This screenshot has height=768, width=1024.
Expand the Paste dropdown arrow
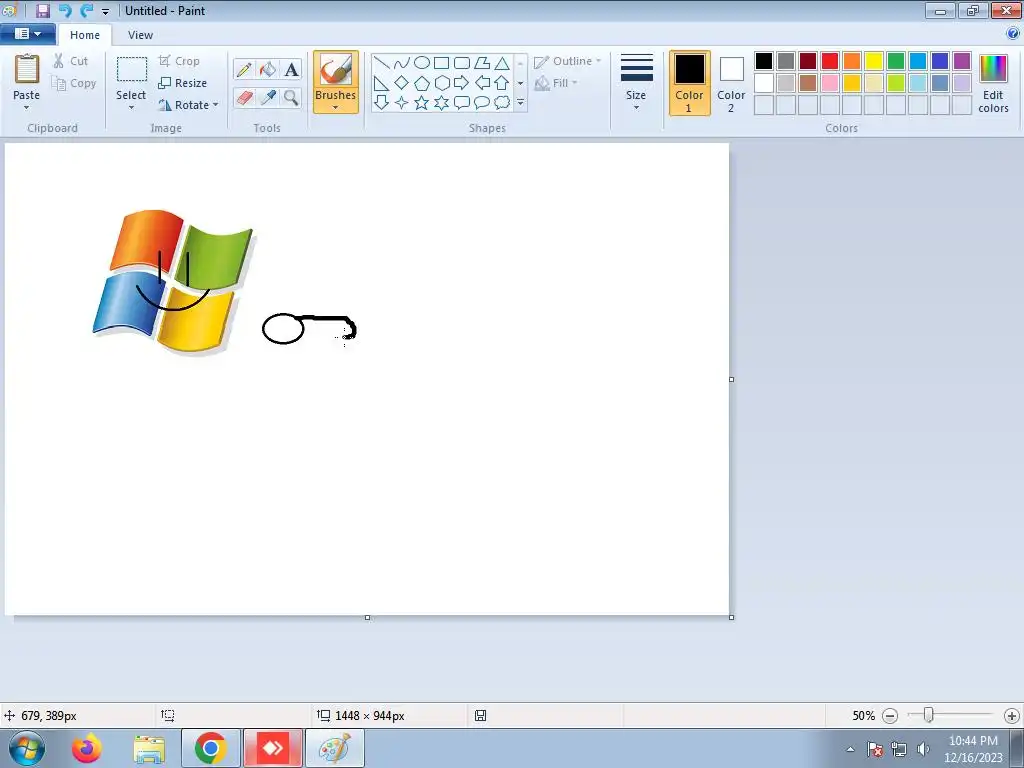click(27, 107)
